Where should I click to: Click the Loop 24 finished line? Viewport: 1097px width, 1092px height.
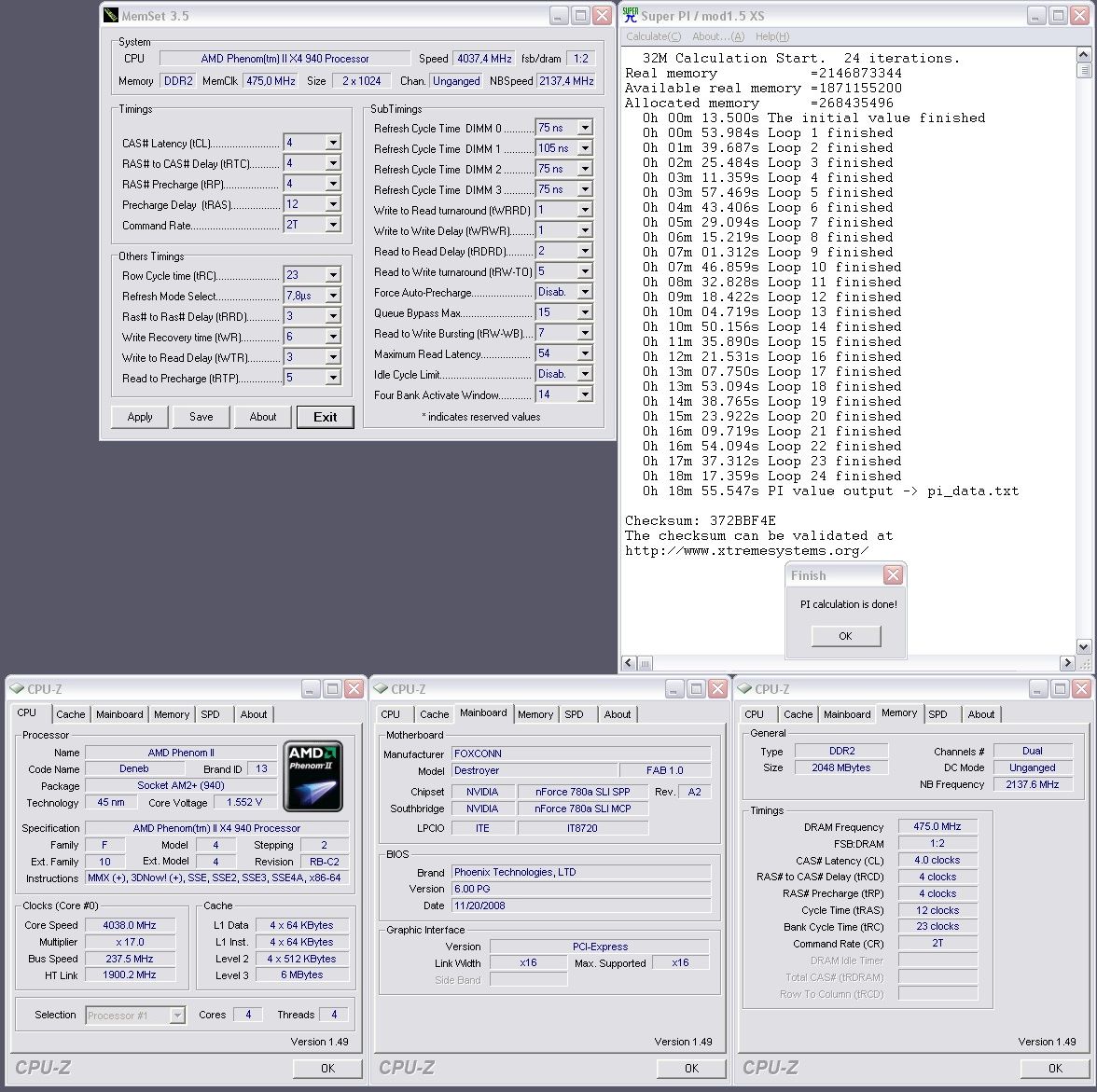coord(771,476)
